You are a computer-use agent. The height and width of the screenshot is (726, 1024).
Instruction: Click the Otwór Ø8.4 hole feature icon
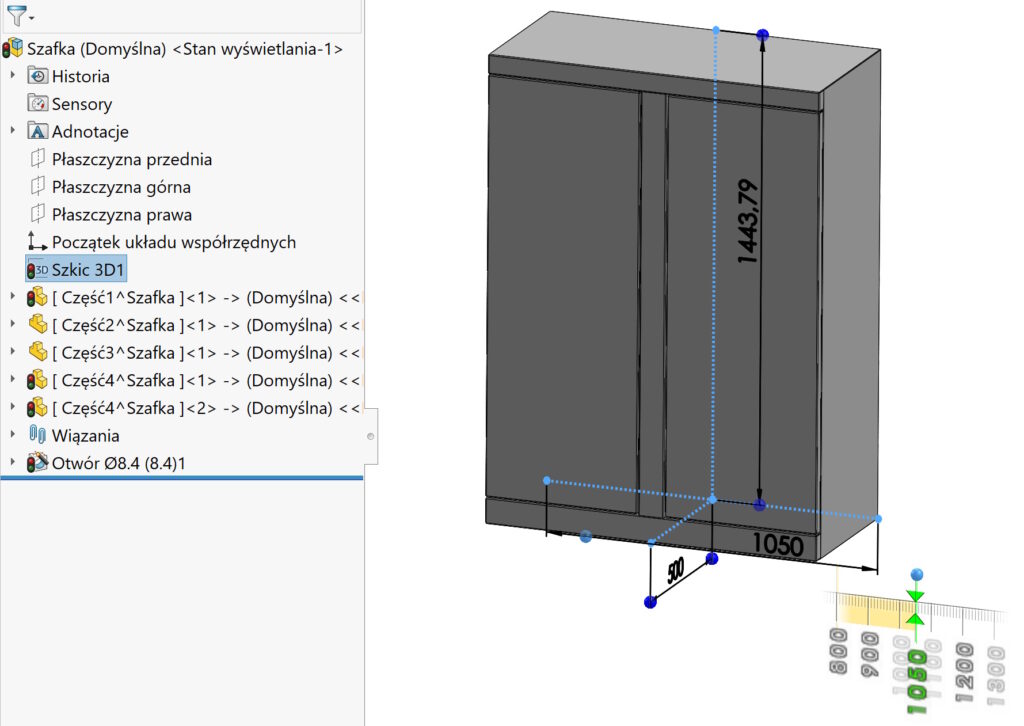tap(38, 463)
